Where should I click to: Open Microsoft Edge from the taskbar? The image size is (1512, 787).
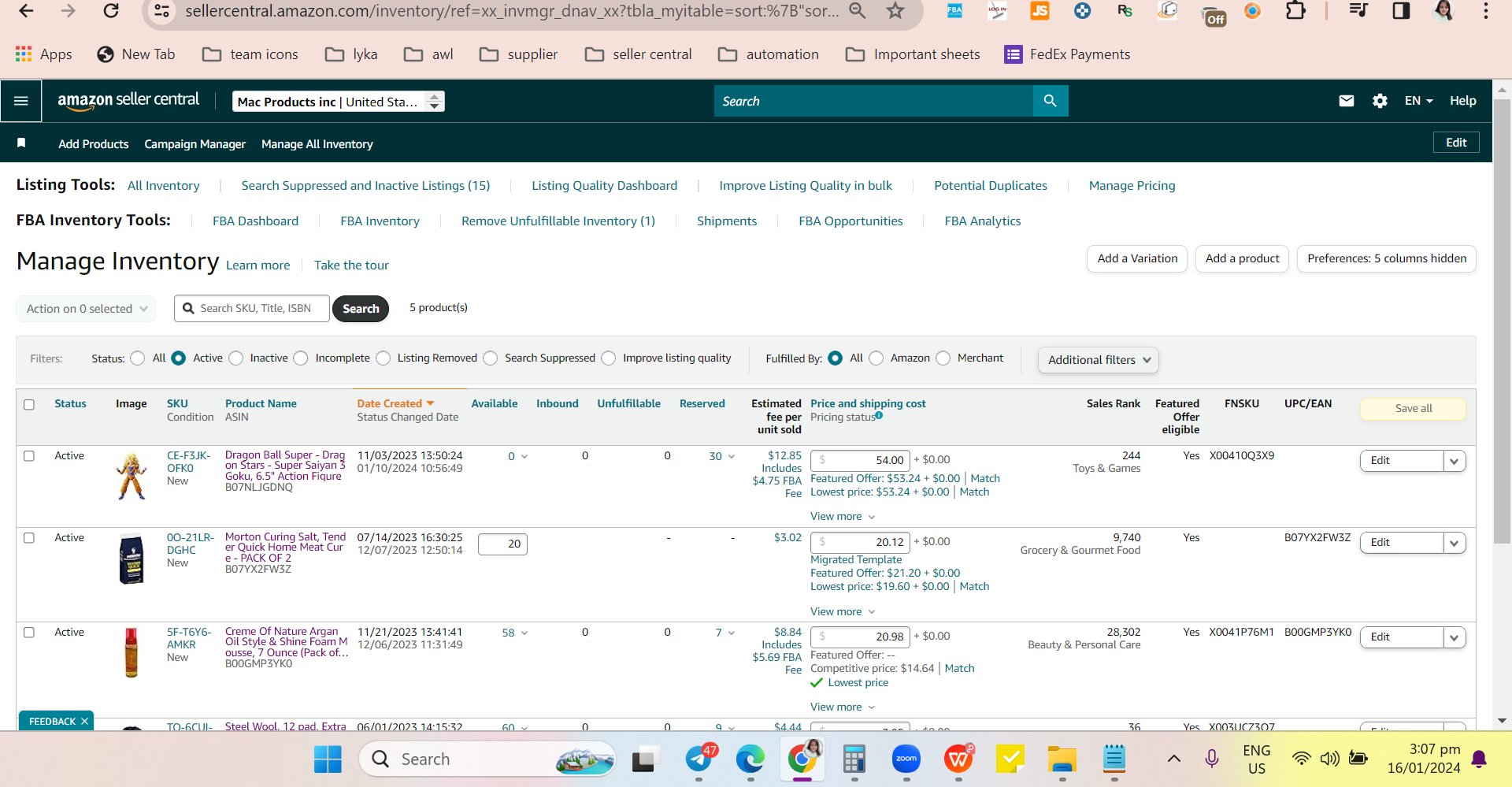[x=750, y=759]
